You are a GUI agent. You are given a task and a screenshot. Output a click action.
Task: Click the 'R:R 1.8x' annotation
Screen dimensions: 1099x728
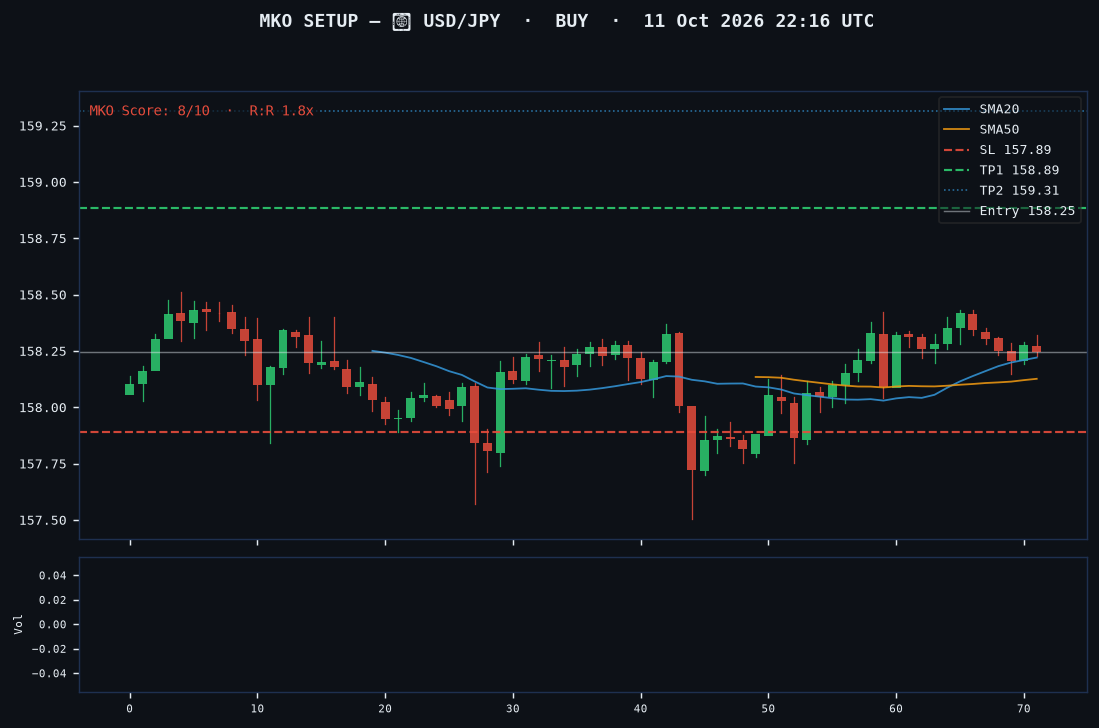tap(281, 111)
